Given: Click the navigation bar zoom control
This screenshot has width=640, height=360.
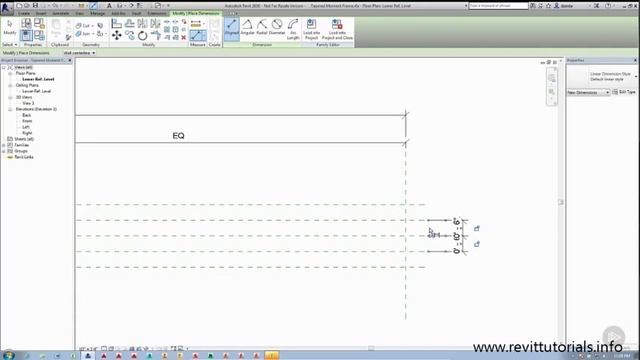Looking at the screenshot, I should pos(552,92).
